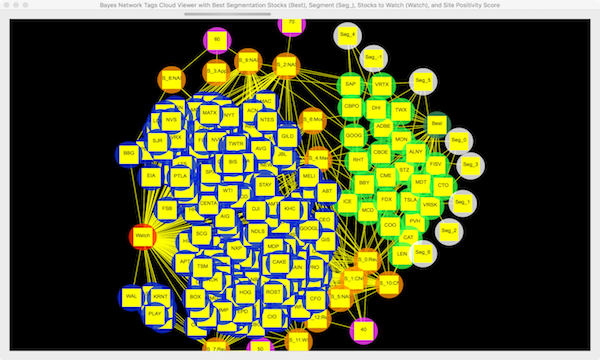Screen dimensions: 600x360
Task: Select the Seg_0 gray node
Action: [x=459, y=141]
